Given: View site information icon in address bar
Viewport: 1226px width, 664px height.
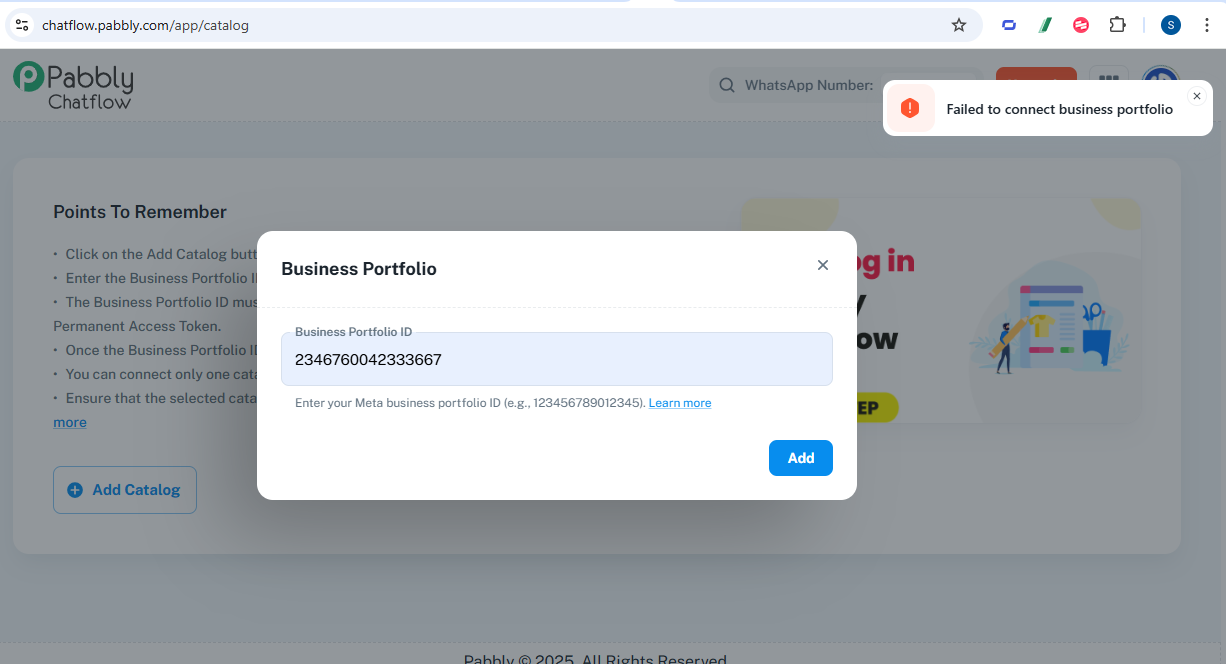Looking at the screenshot, I should point(22,25).
